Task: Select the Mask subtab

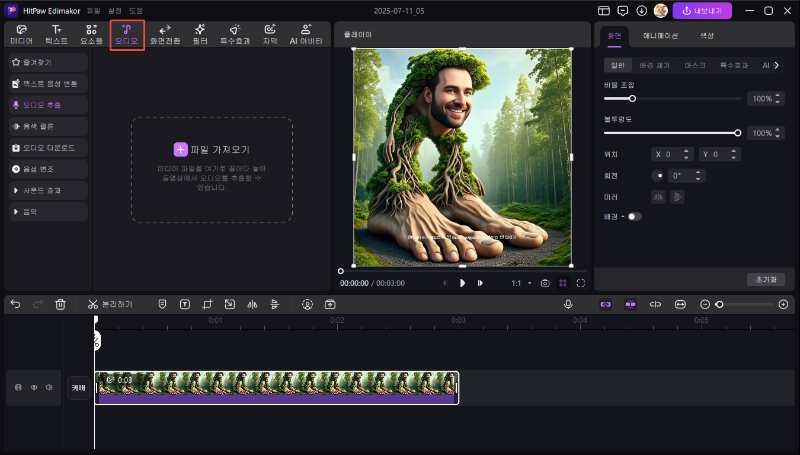Action: click(695, 65)
